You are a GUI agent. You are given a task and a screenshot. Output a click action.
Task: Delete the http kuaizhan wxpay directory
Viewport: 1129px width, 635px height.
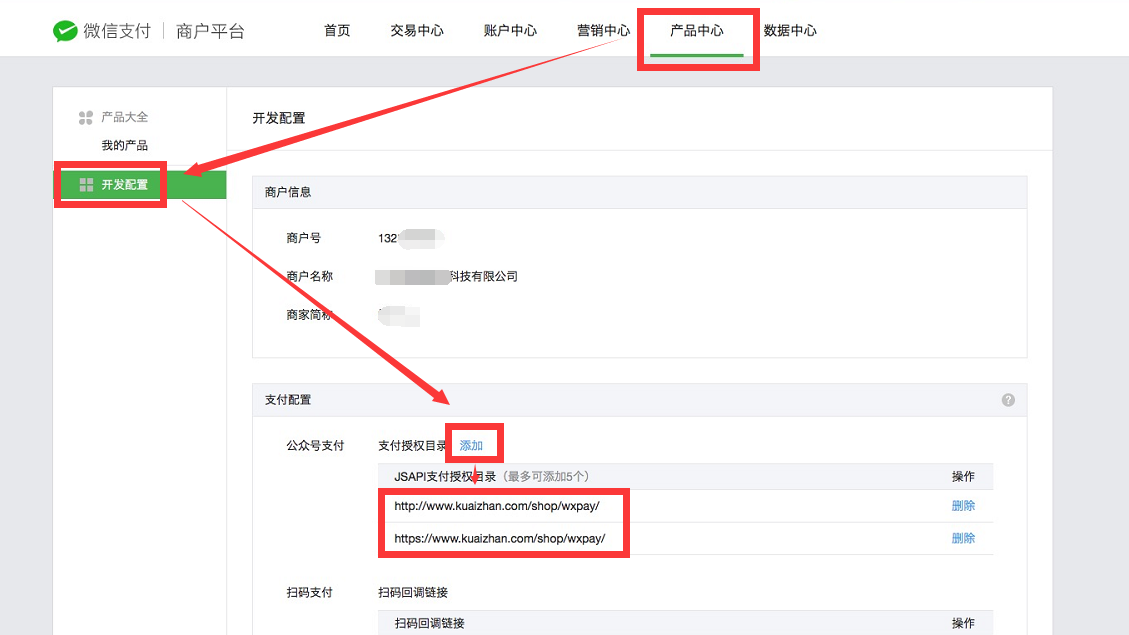pyautogui.click(x=963, y=506)
